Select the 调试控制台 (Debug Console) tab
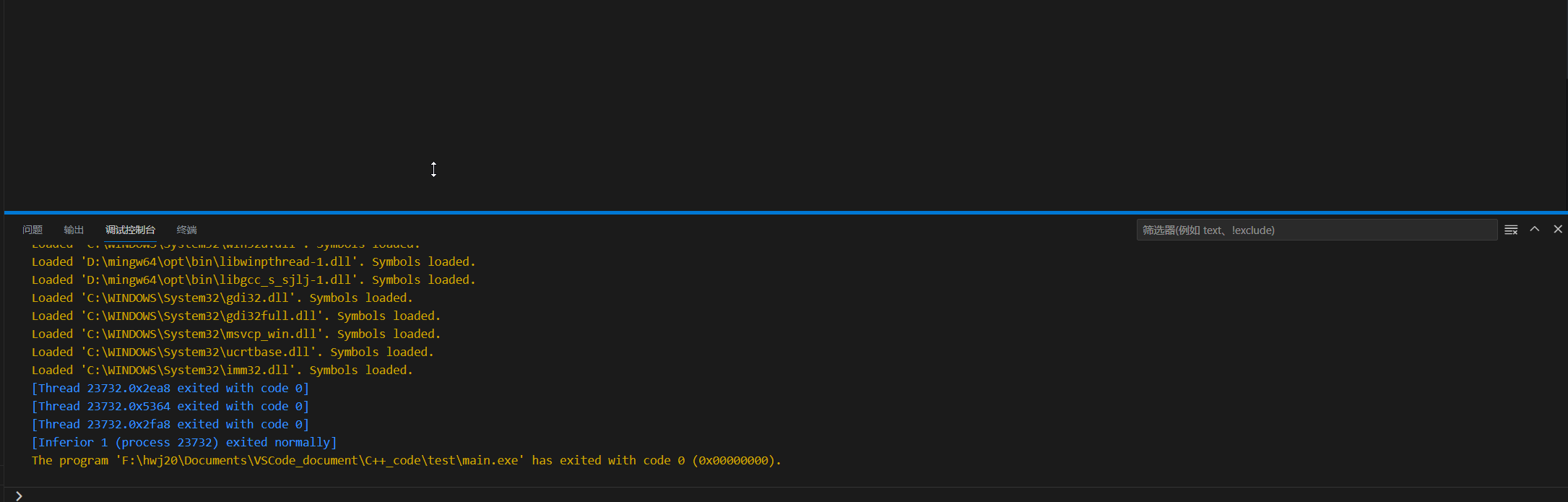The height and width of the screenshot is (502, 1568). click(x=130, y=230)
